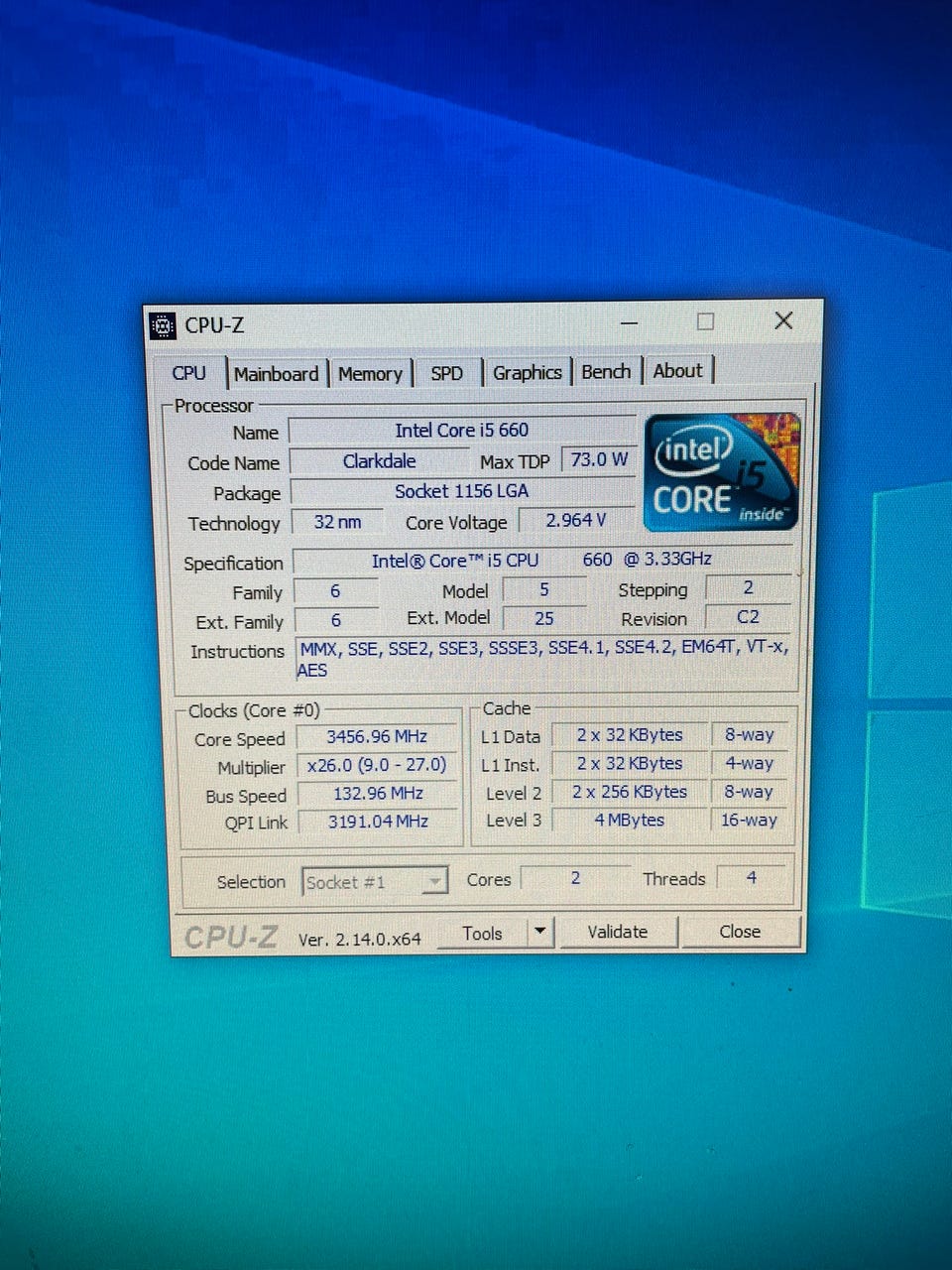
Task: Click the Model value '5'
Action: (x=543, y=589)
